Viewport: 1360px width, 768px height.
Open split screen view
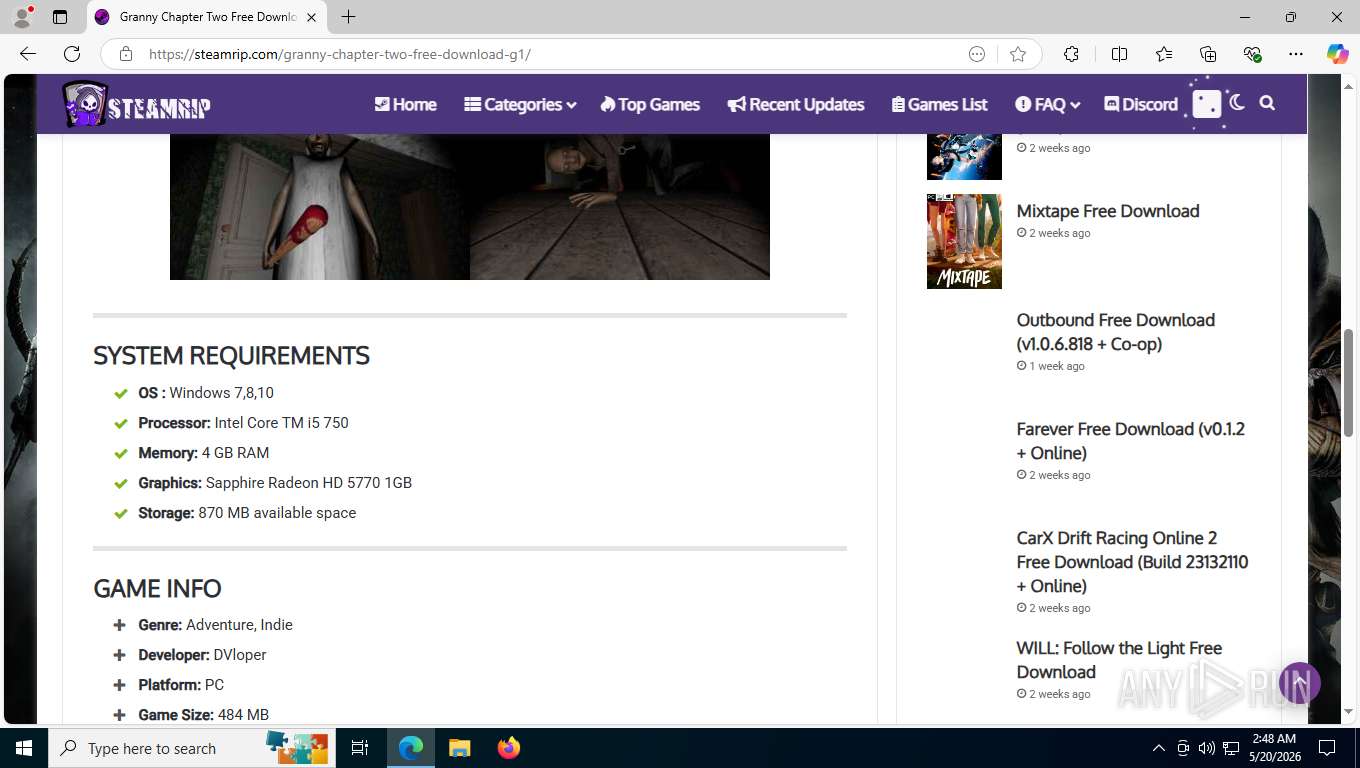(x=1119, y=54)
